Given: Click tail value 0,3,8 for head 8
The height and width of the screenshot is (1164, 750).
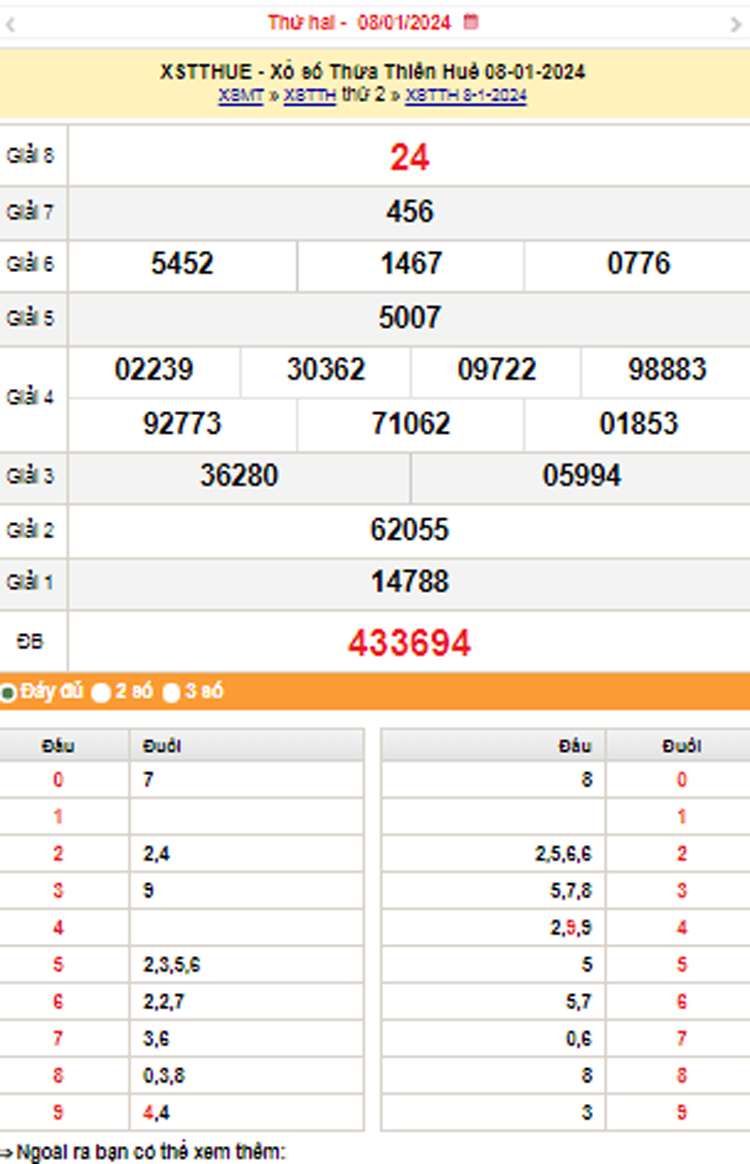Looking at the screenshot, I should coord(163,1076).
